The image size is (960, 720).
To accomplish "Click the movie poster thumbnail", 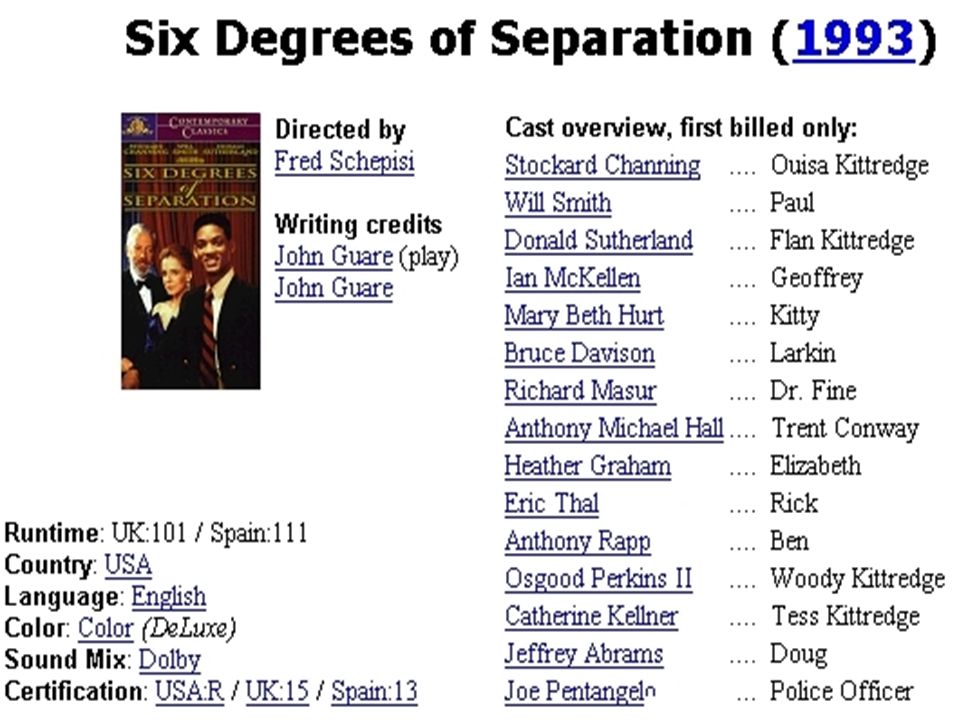I will pyautogui.click(x=190, y=250).
